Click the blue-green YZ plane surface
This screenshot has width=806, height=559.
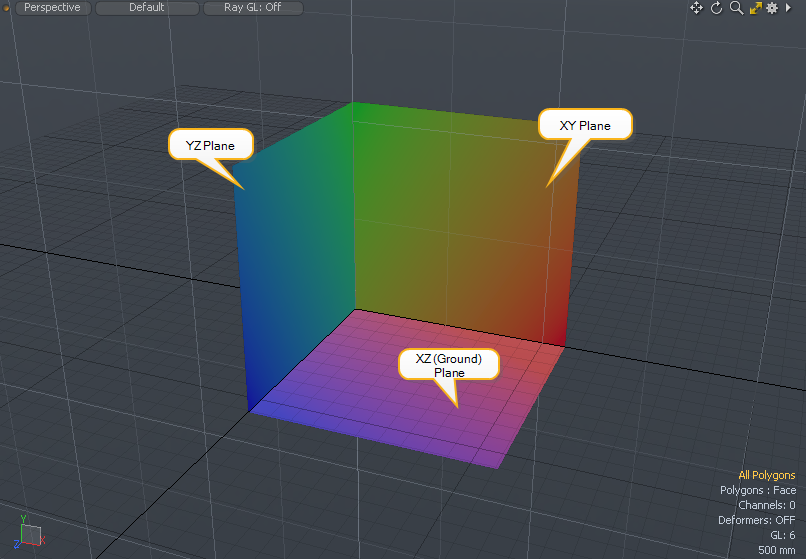295,260
